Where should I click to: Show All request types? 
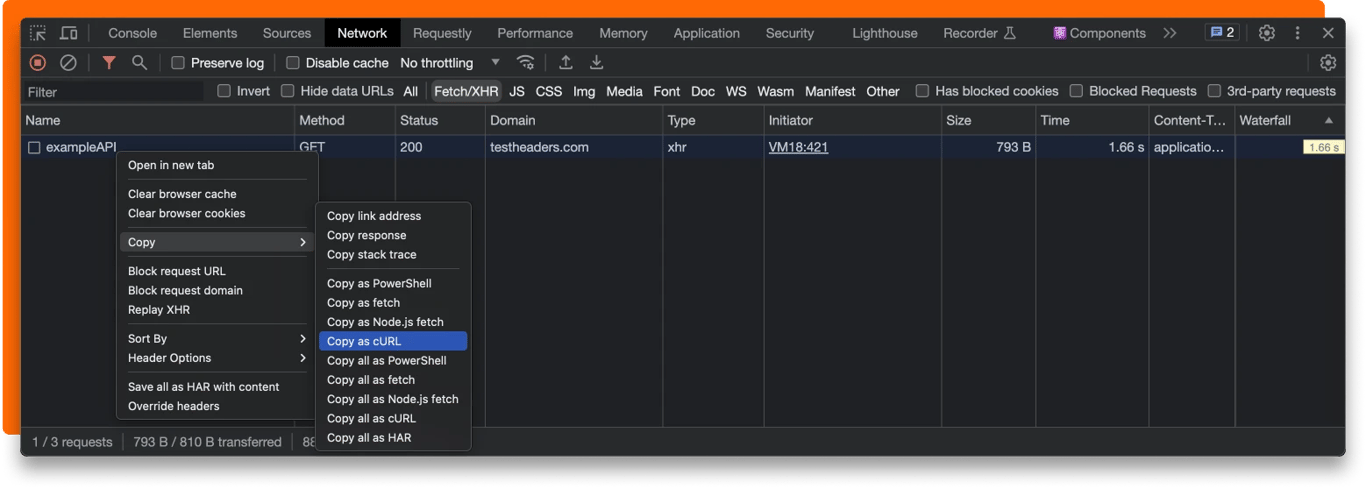click(x=411, y=91)
